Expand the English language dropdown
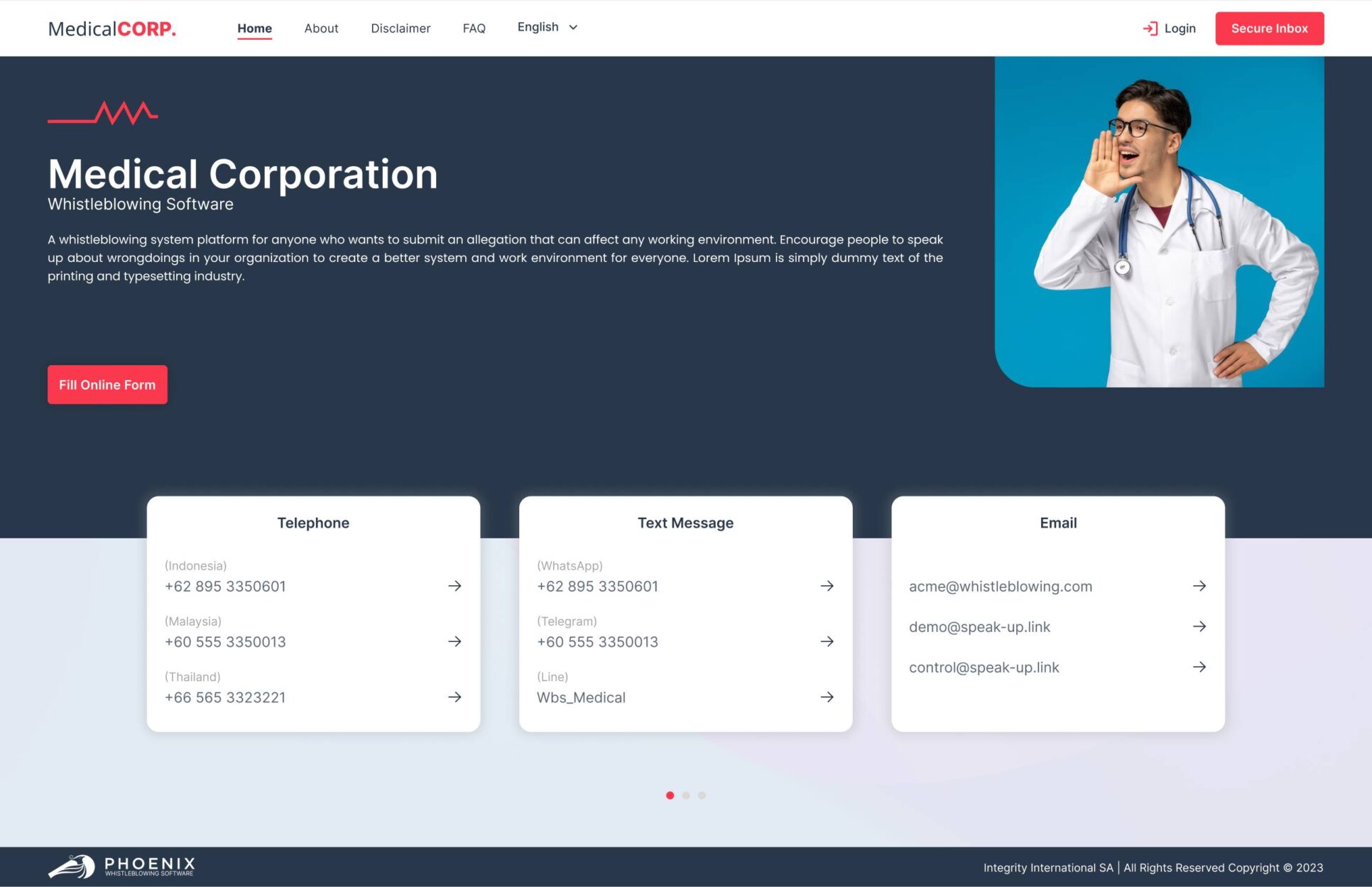1372x887 pixels. coord(548,27)
